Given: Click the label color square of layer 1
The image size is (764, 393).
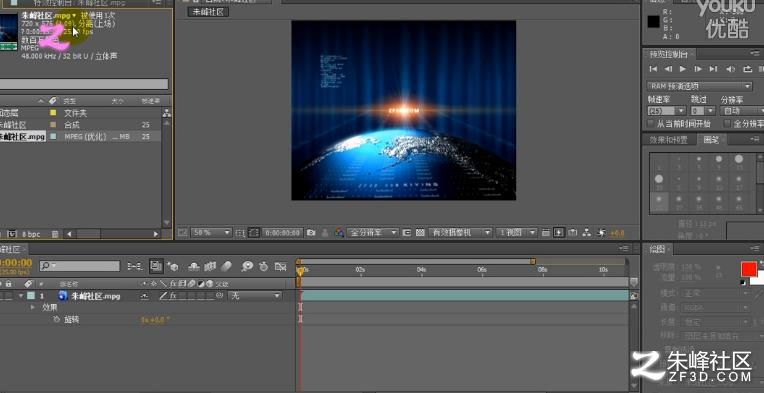Looking at the screenshot, I should (x=31, y=296).
